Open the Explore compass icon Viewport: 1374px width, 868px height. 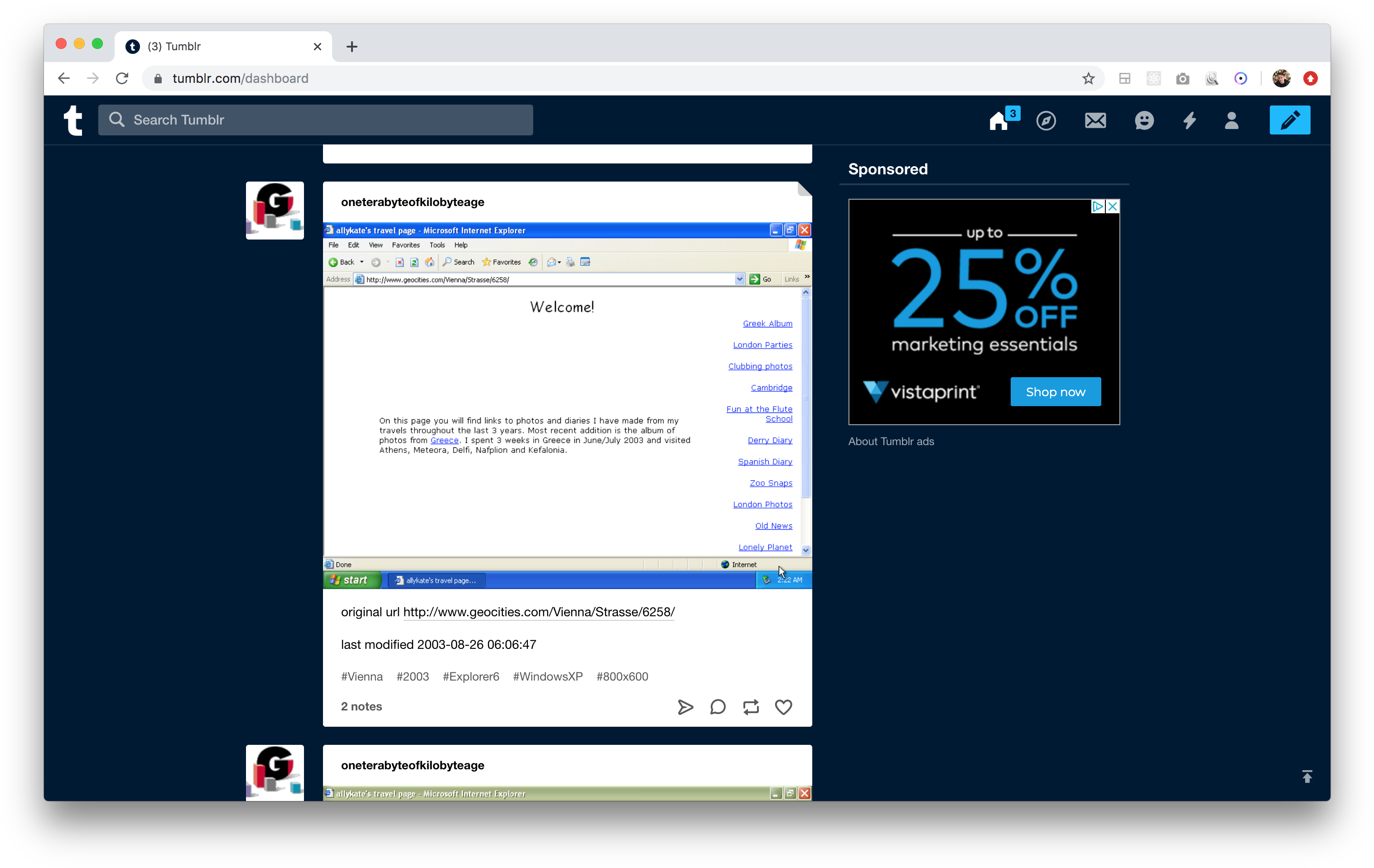click(x=1045, y=120)
